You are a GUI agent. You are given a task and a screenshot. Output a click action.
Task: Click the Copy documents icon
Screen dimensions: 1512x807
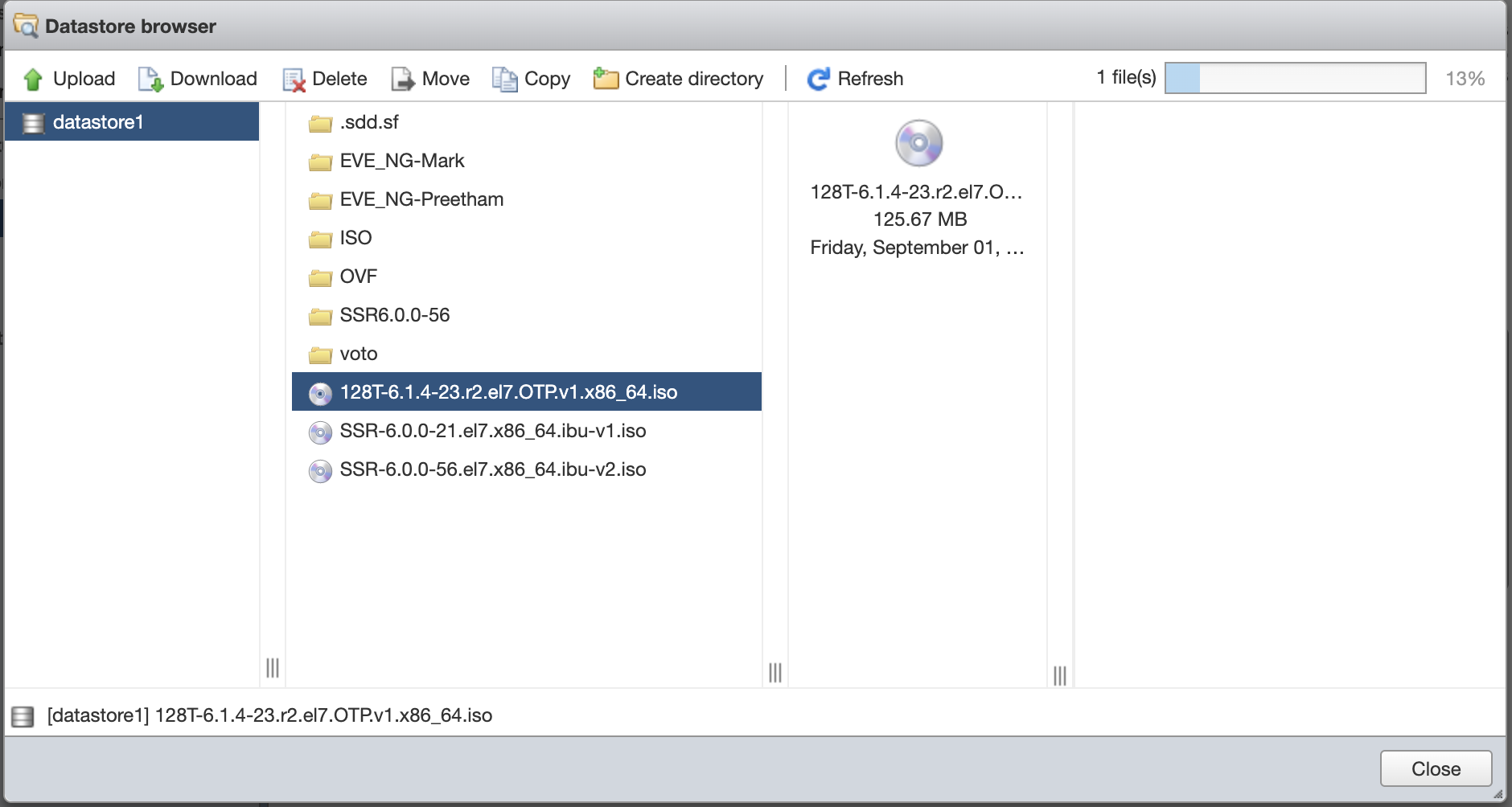pyautogui.click(x=505, y=79)
